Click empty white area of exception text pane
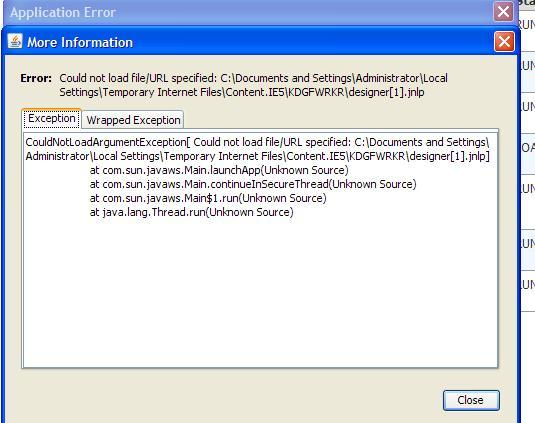The height and width of the screenshot is (423, 535). (259, 293)
